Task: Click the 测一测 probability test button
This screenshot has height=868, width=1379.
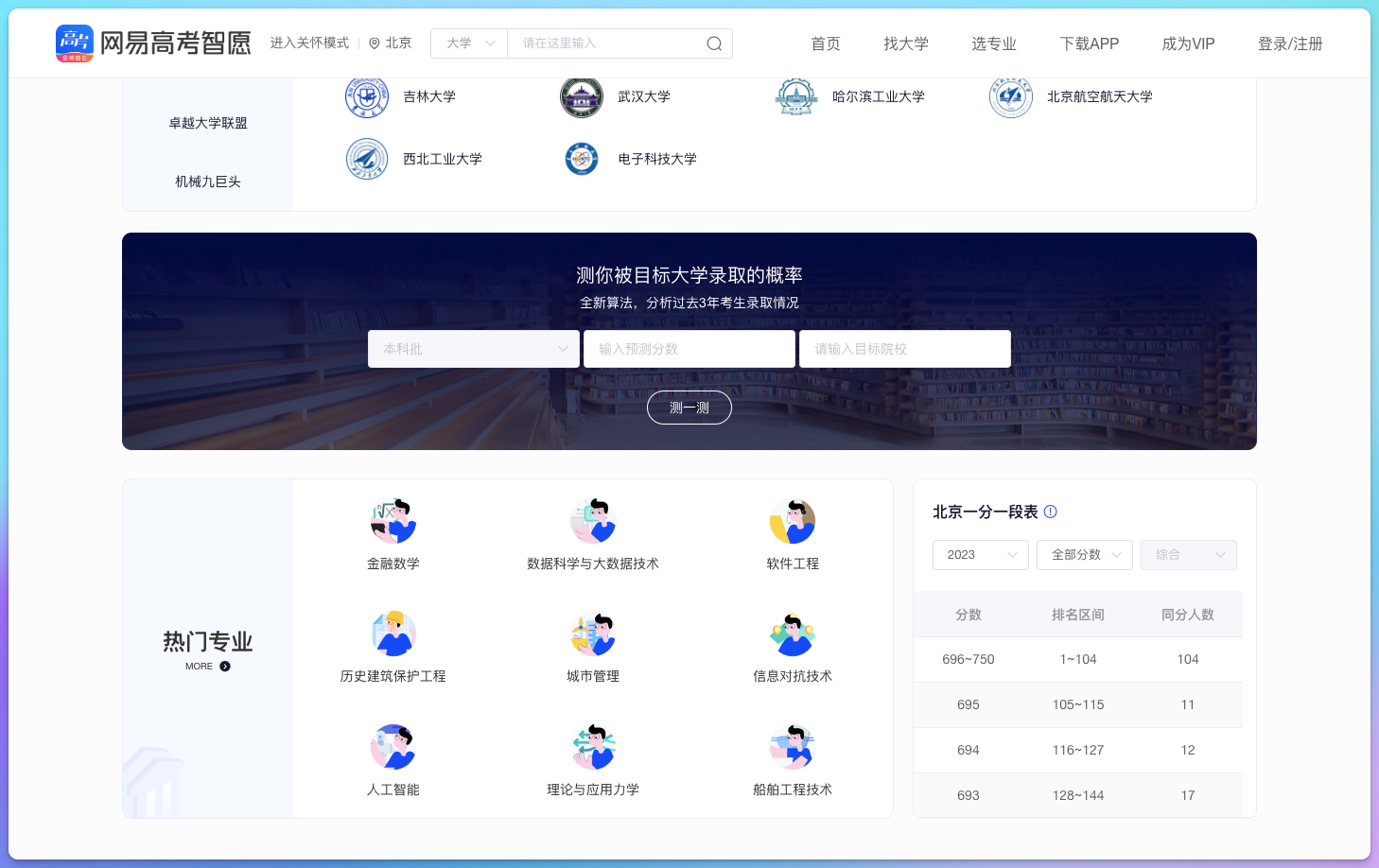Action: 689,407
